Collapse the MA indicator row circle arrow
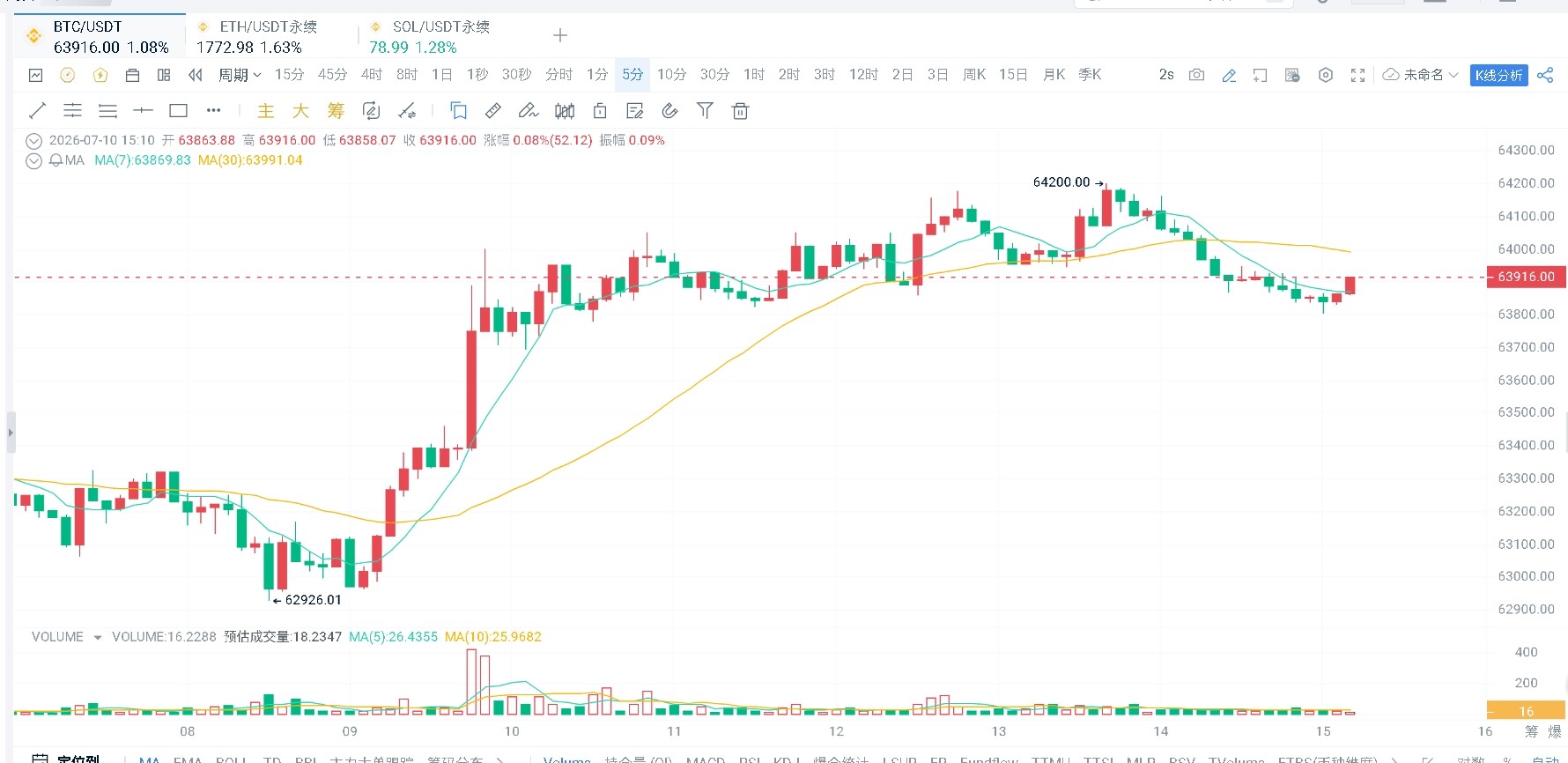This screenshot has width=1568, height=763. pyautogui.click(x=33, y=160)
